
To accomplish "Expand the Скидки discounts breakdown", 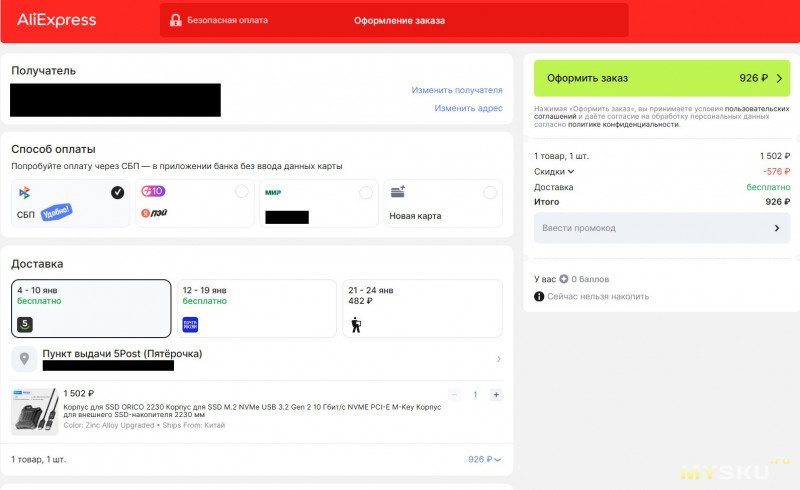I will [555, 171].
